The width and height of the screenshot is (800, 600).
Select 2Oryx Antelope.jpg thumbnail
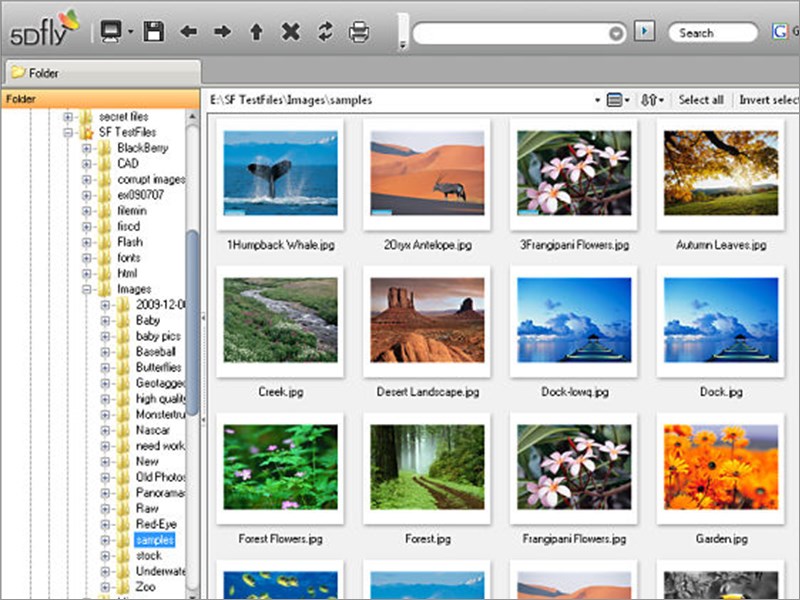(x=427, y=172)
